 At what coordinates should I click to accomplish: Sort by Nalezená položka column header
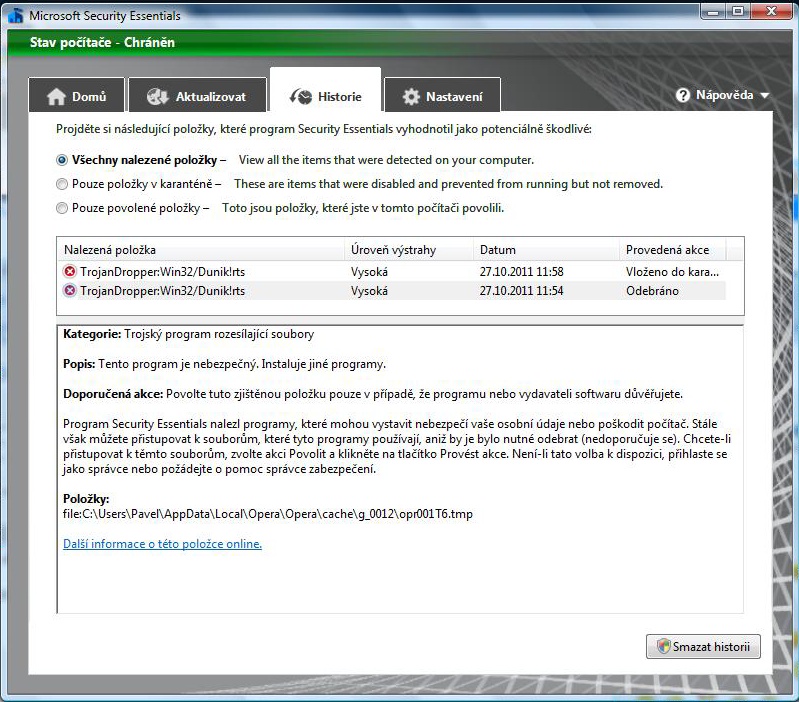[x=200, y=250]
